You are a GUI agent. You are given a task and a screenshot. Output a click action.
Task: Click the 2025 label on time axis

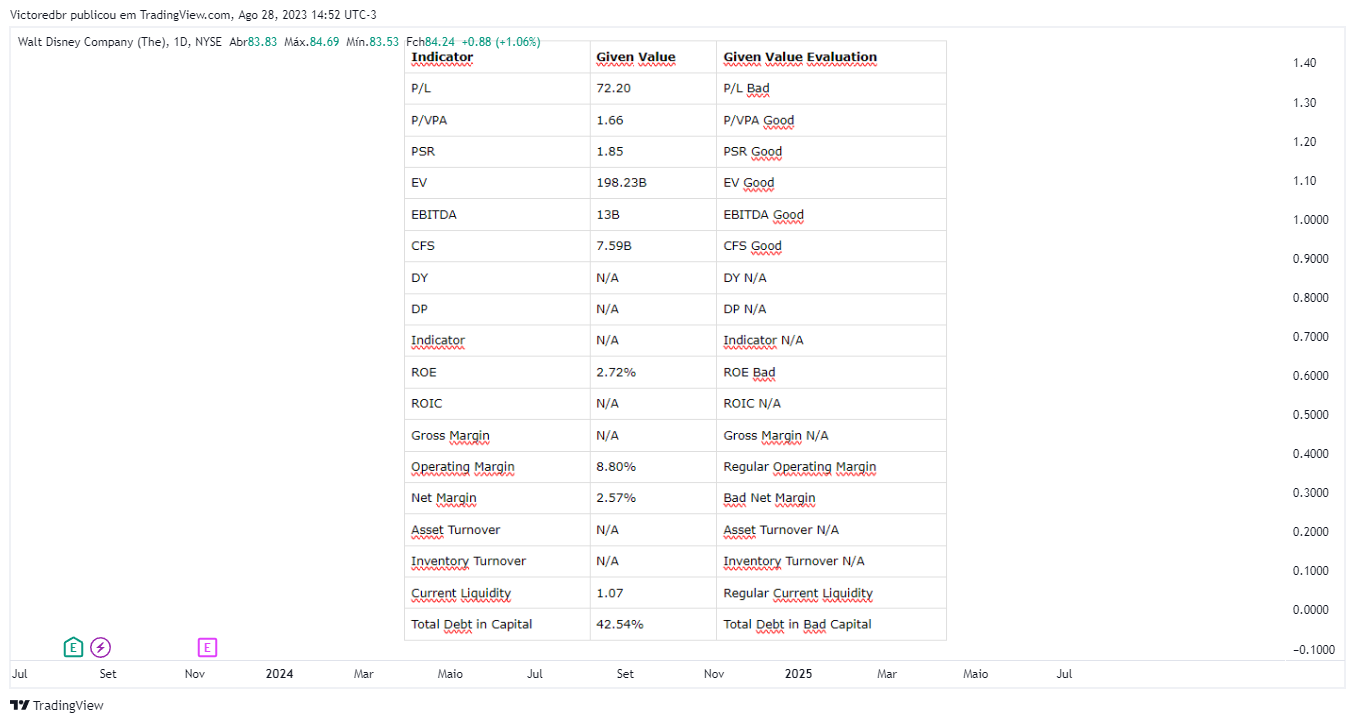pyautogui.click(x=798, y=674)
